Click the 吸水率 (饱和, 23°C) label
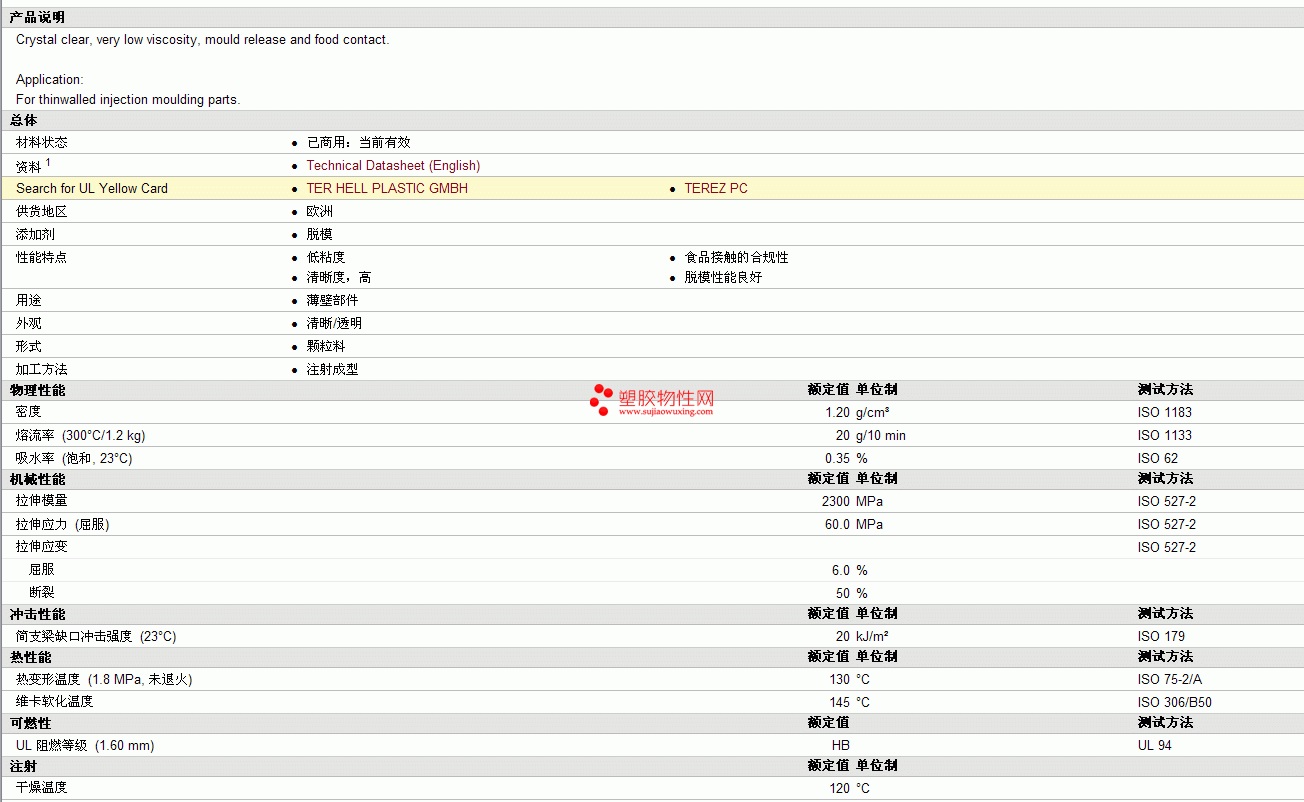 click(x=74, y=458)
